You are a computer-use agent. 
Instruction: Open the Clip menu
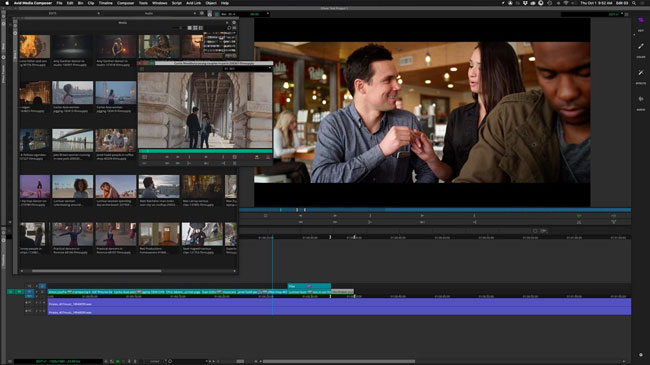tap(91, 3)
